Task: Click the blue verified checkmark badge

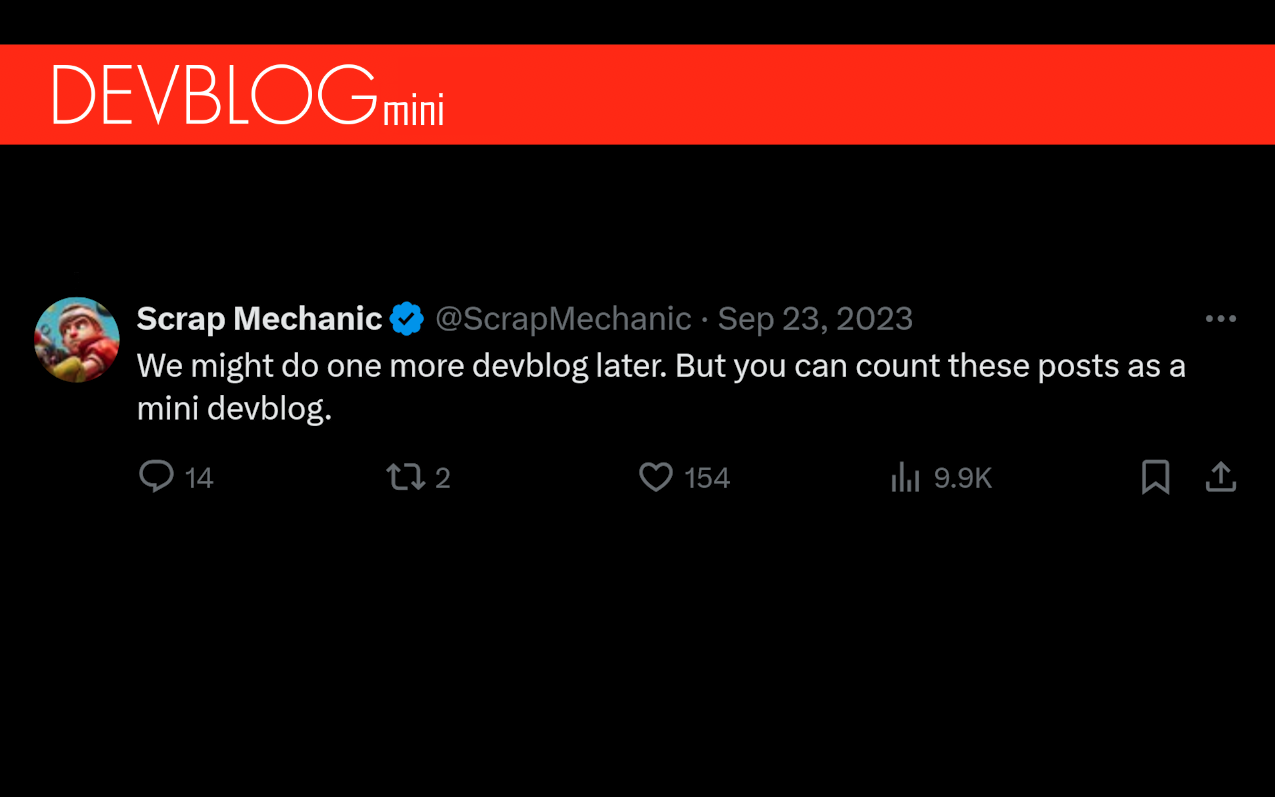Action: [407, 319]
